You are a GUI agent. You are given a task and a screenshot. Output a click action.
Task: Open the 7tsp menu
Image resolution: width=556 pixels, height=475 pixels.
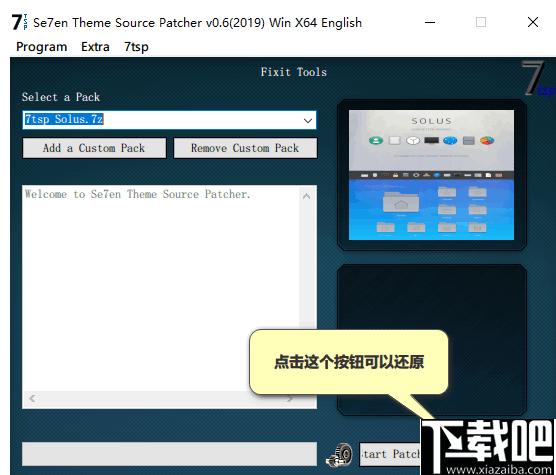(136, 47)
